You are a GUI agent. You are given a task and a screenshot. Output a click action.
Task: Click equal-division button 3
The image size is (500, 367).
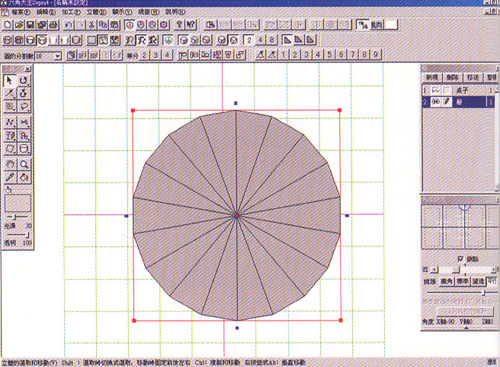(x=156, y=55)
